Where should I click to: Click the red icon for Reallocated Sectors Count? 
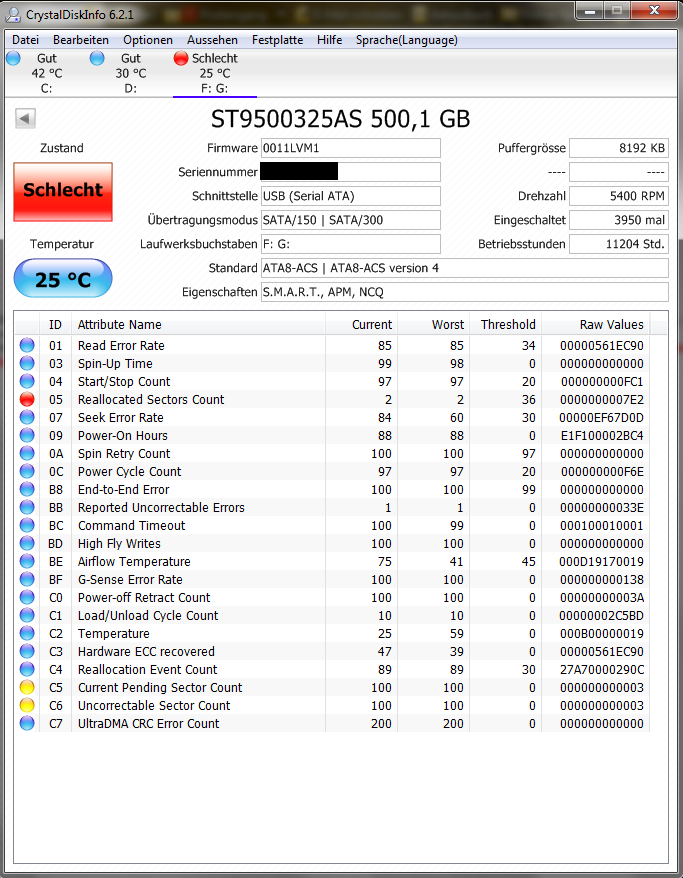[27, 399]
